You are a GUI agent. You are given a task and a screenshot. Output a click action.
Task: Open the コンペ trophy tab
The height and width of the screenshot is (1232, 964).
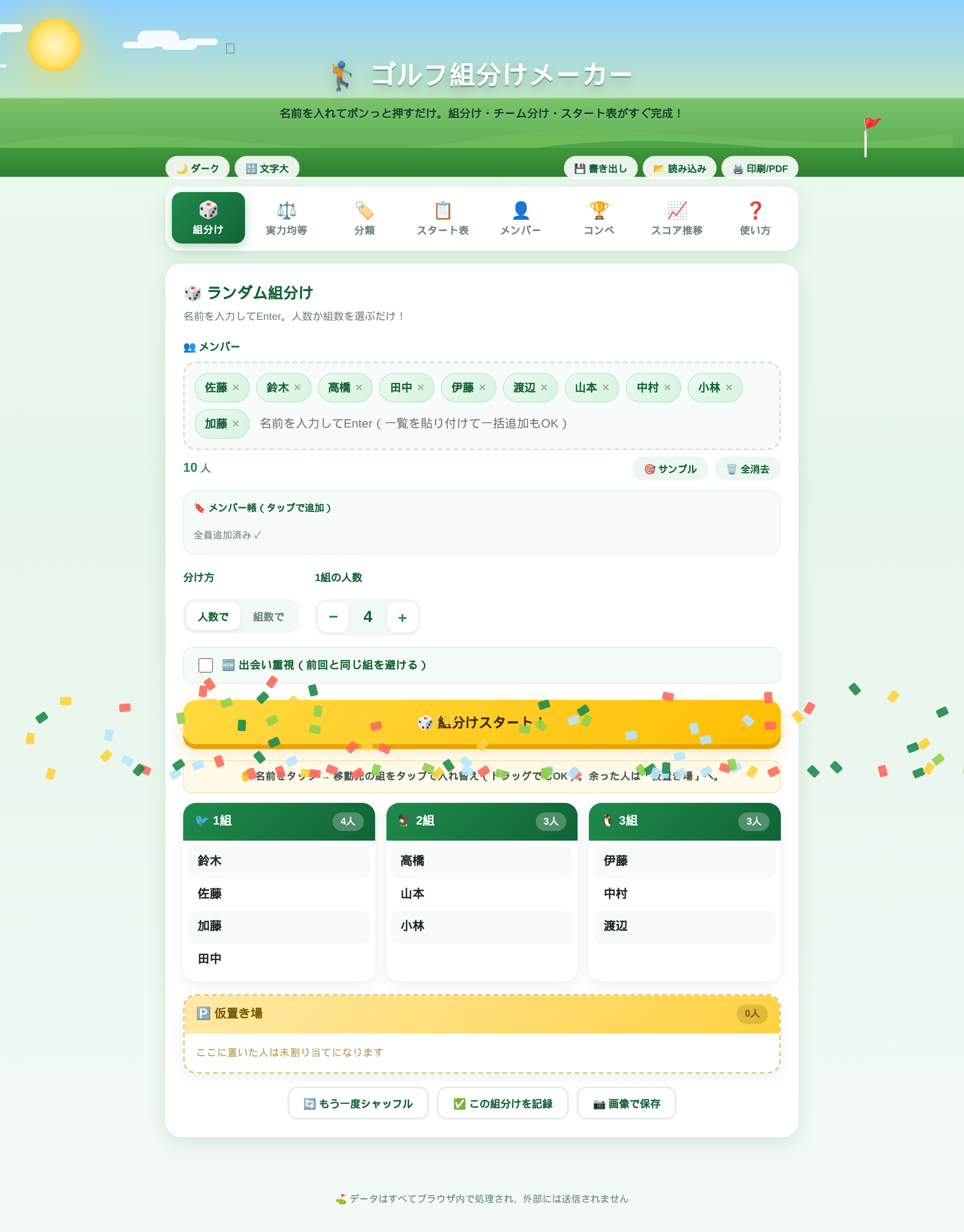(x=599, y=218)
